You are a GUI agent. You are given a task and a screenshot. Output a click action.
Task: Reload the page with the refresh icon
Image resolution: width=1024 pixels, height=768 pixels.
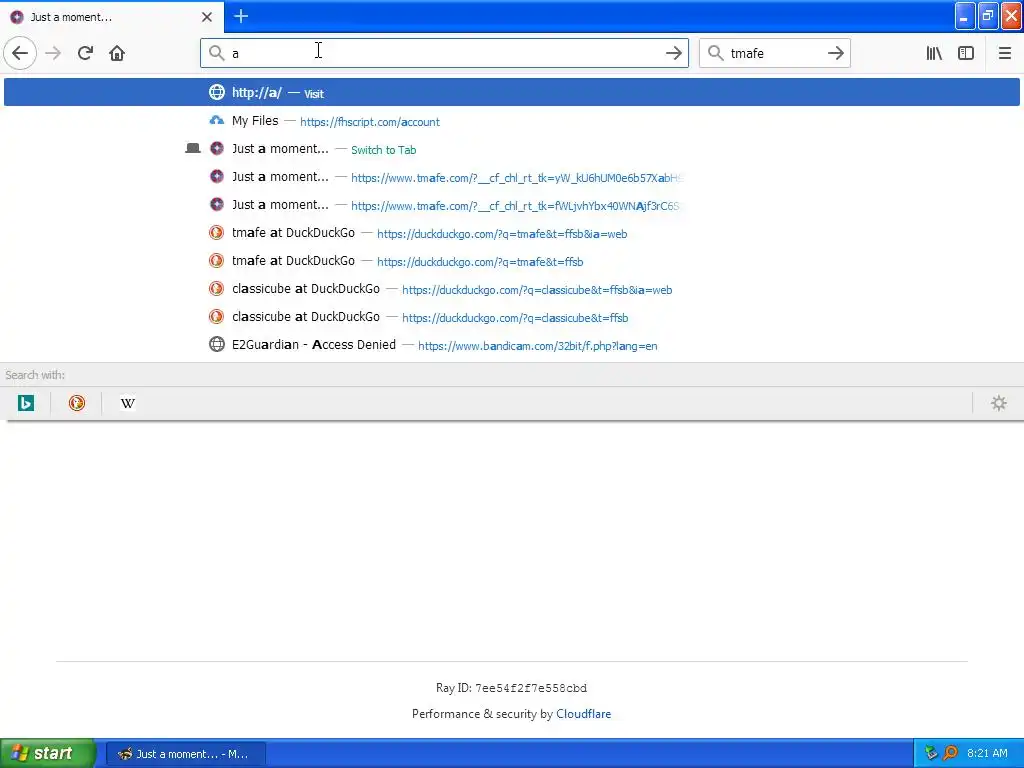[x=85, y=53]
